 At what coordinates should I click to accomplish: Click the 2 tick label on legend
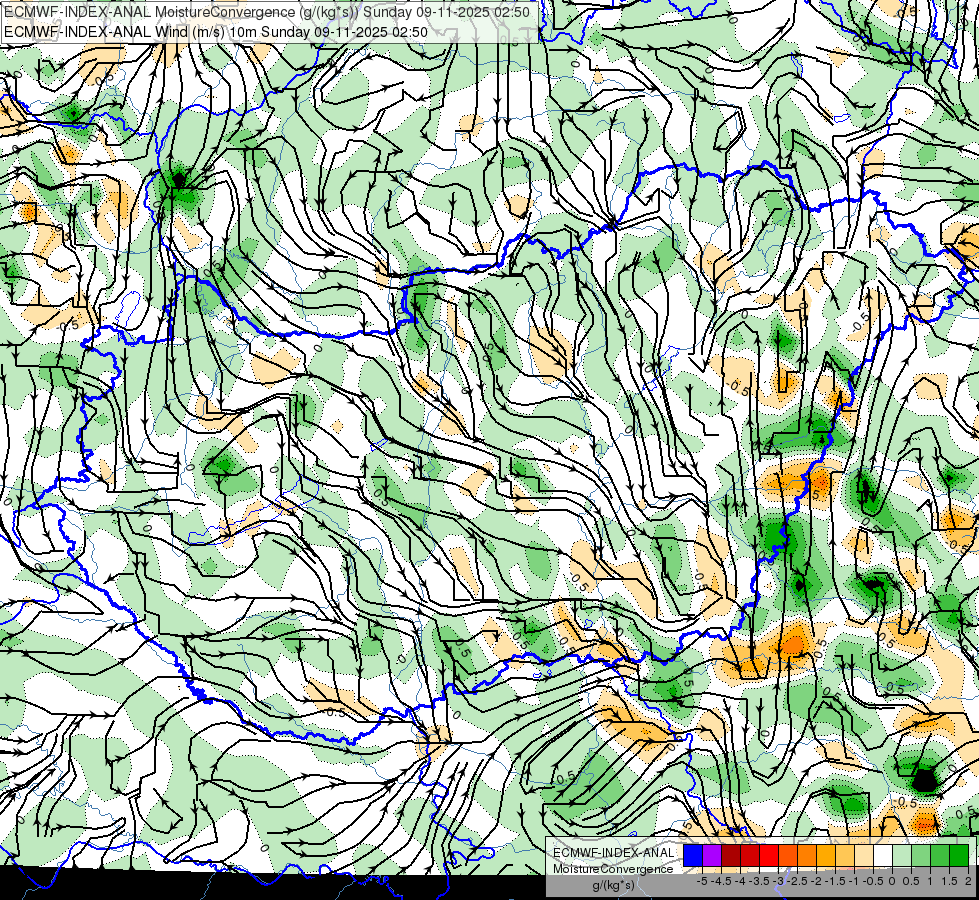(x=968, y=881)
